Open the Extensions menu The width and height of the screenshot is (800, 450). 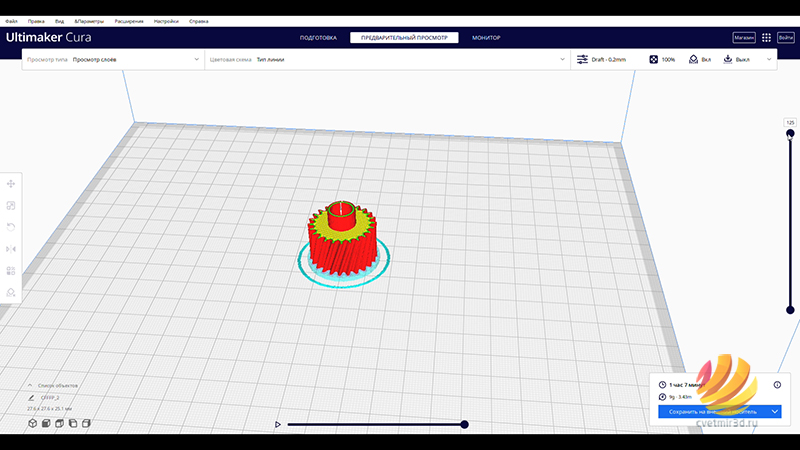coord(129,21)
